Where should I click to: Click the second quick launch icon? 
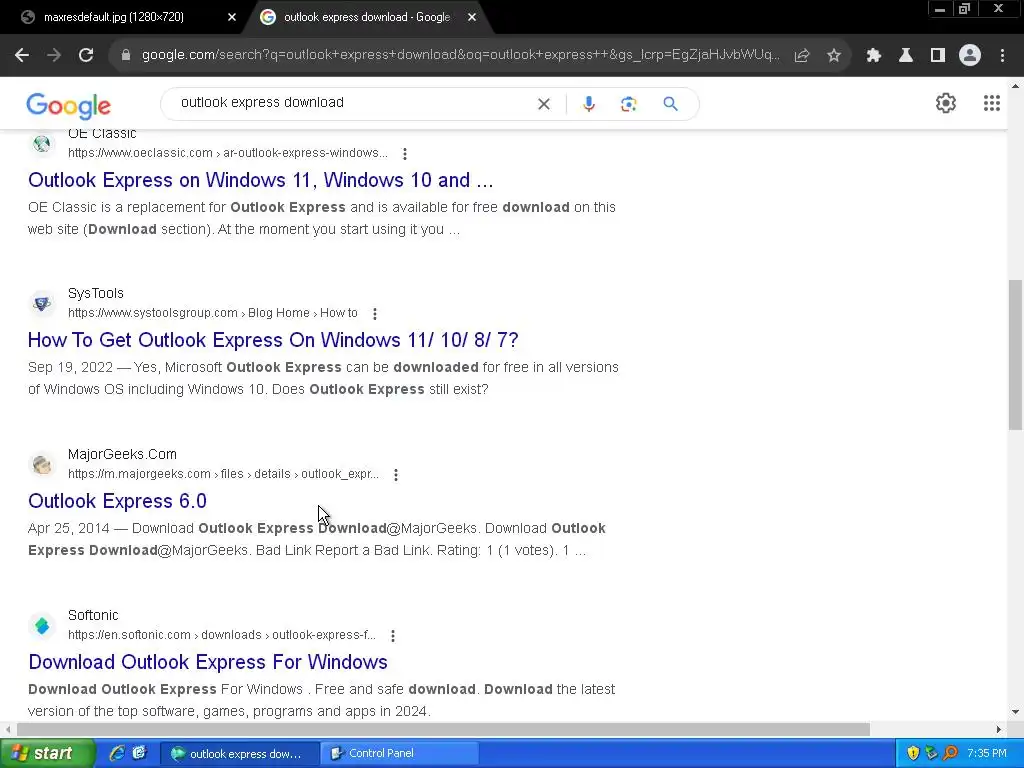click(x=139, y=753)
